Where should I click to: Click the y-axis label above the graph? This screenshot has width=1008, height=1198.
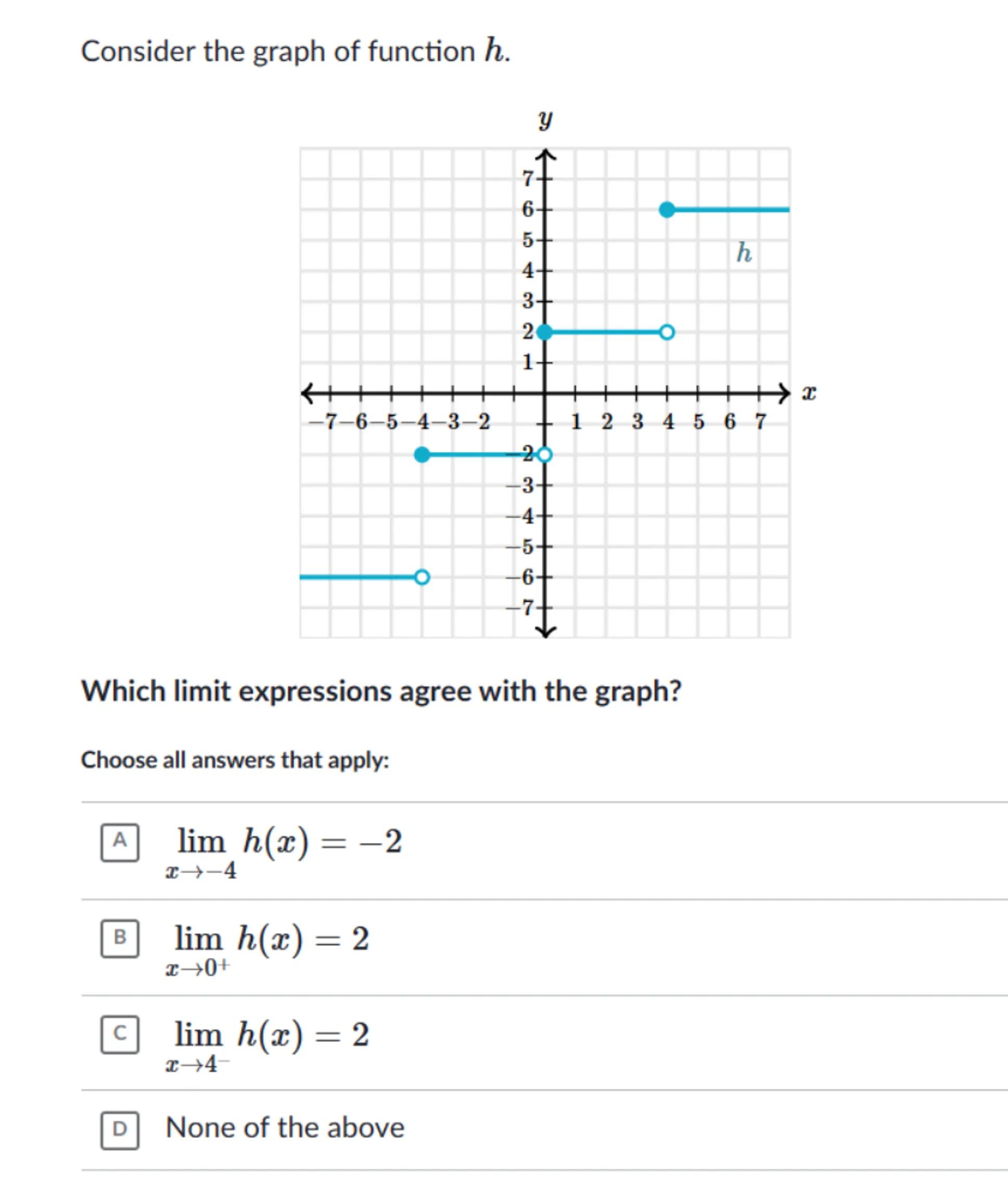(545, 119)
